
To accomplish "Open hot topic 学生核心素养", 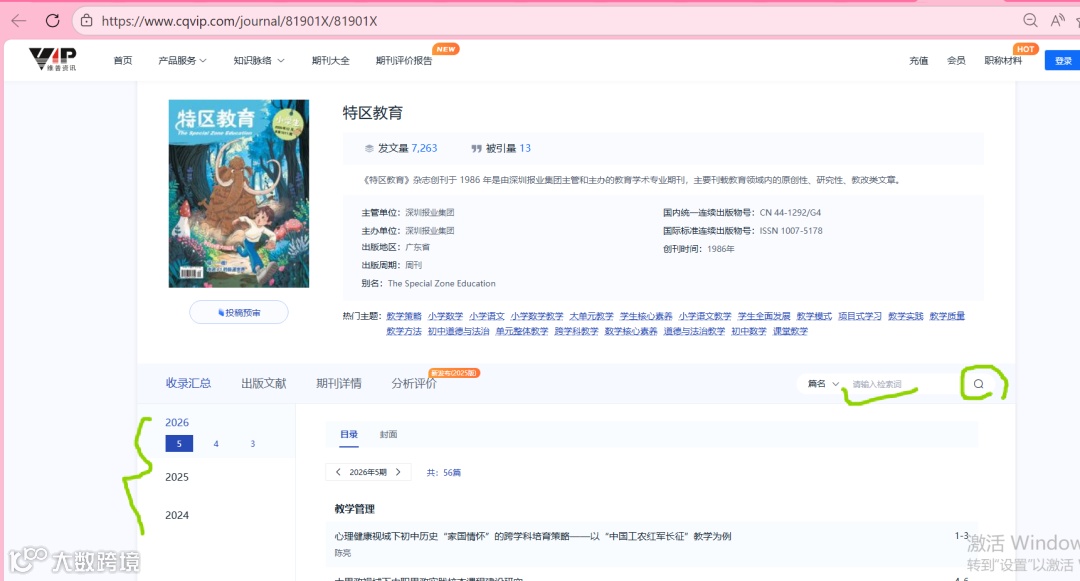I will pos(646,316).
